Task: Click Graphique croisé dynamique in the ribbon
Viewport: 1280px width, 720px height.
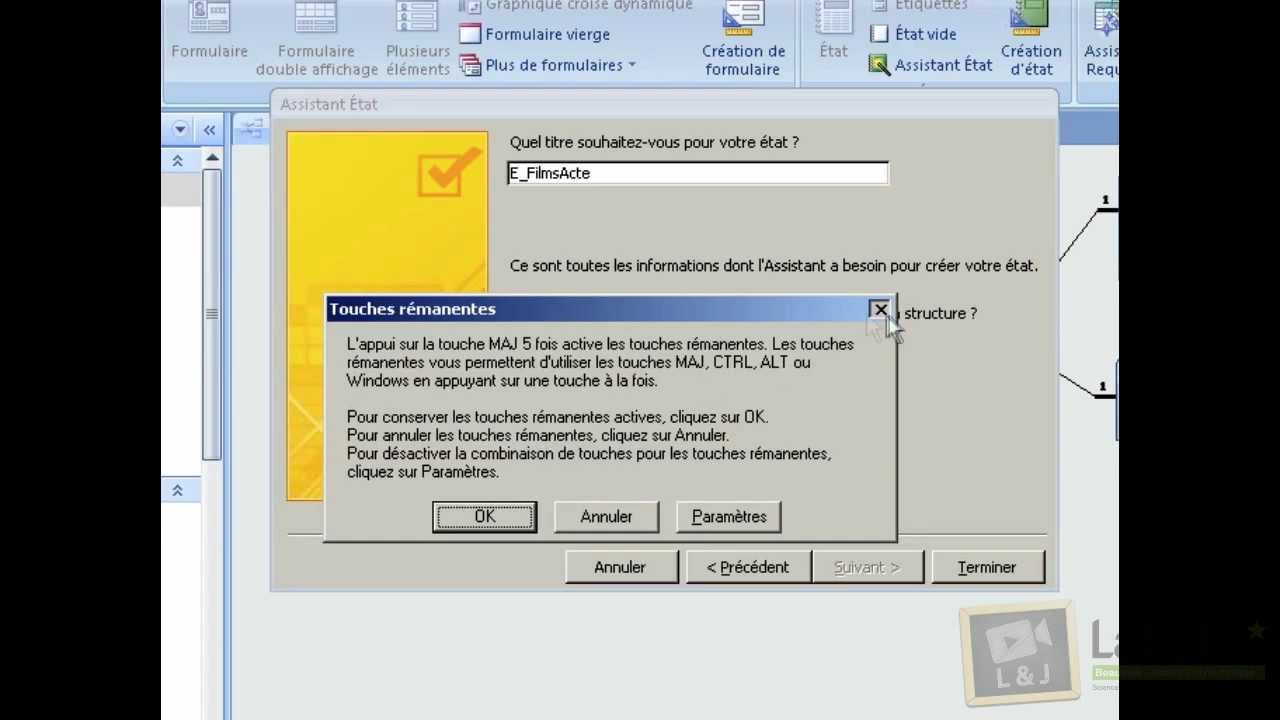Action: (577, 6)
